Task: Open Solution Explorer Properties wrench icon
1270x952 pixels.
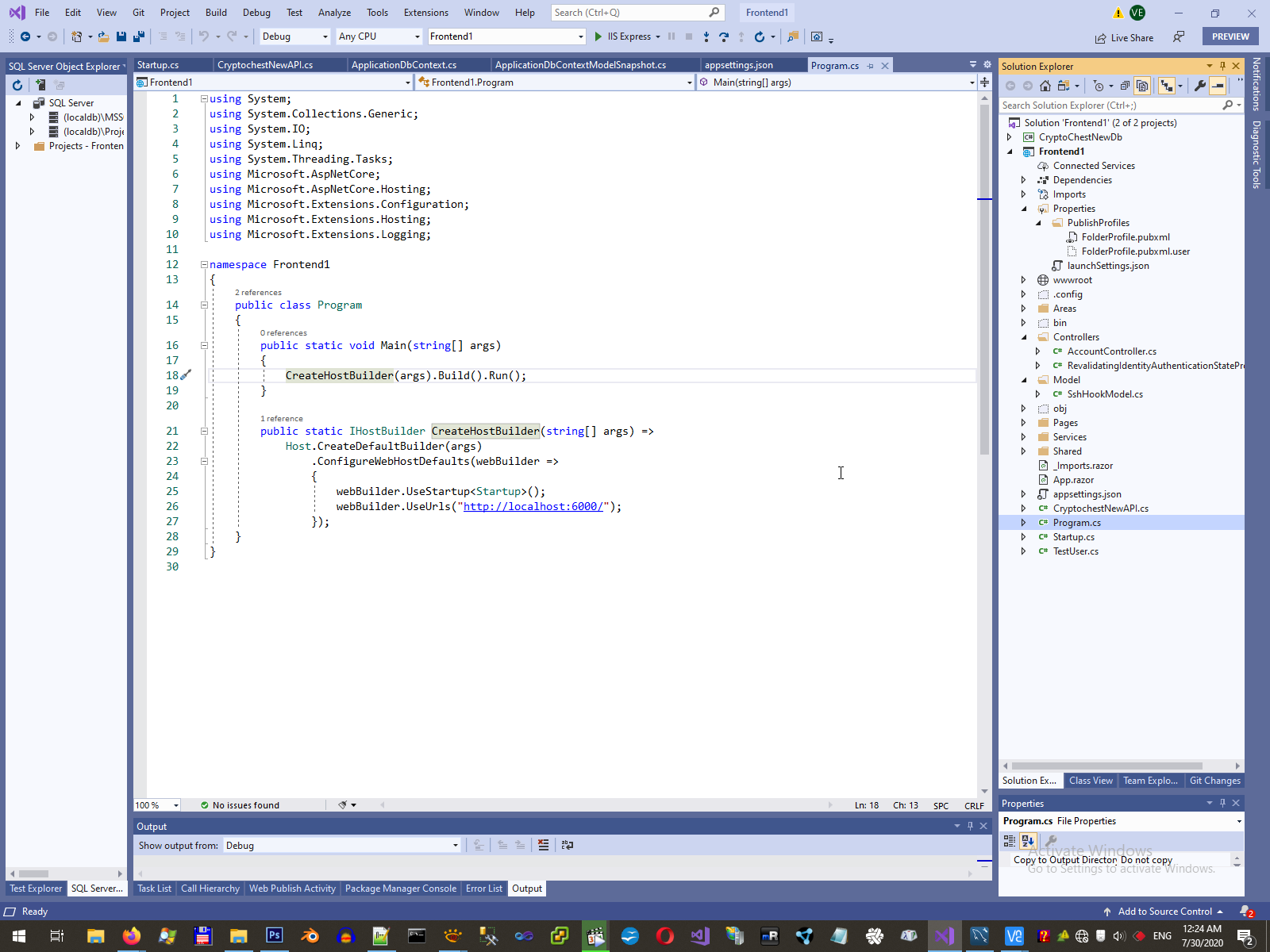Action: 1200,86
